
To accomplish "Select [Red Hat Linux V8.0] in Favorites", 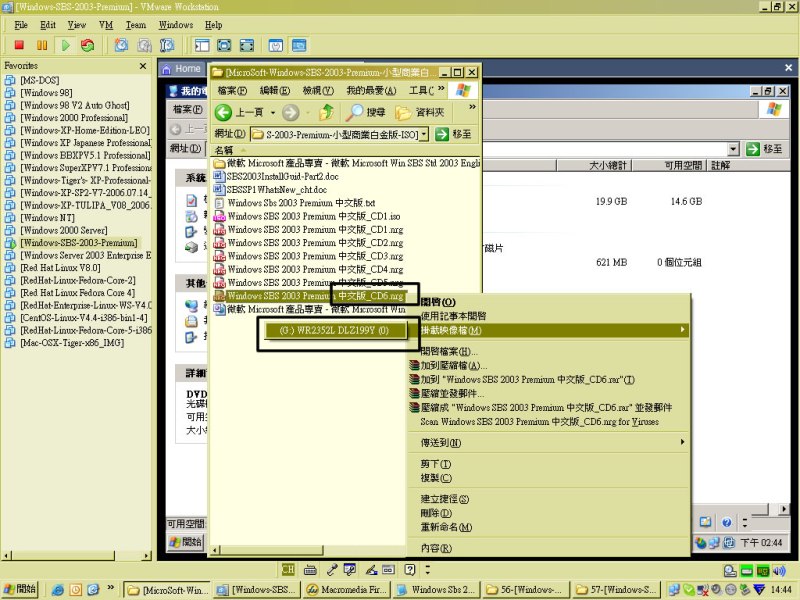I will 60,268.
